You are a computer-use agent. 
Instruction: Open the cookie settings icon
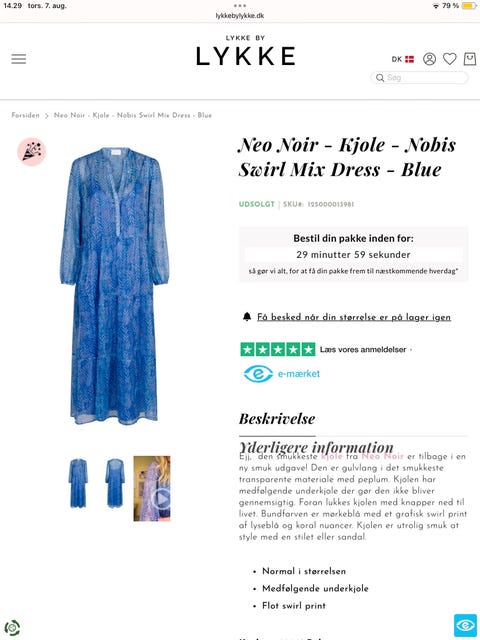tap(12, 627)
